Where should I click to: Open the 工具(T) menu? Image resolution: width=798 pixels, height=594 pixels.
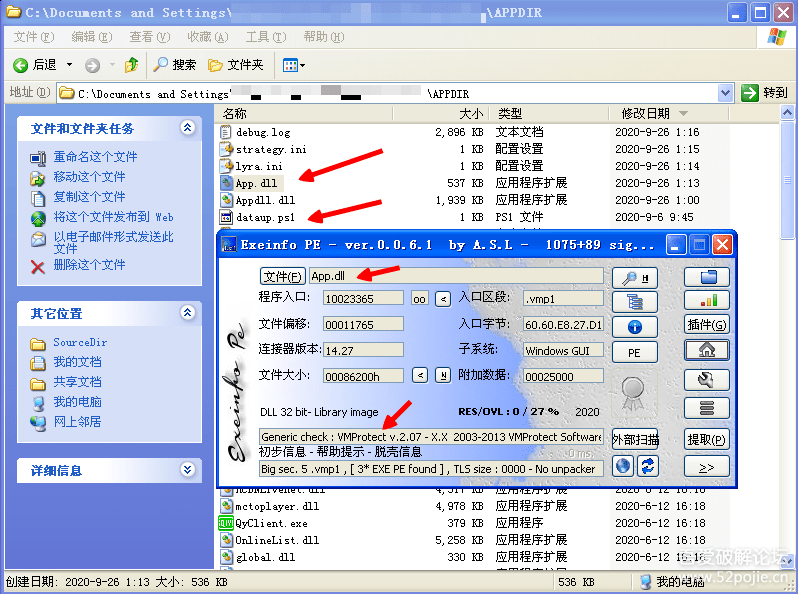click(264, 37)
